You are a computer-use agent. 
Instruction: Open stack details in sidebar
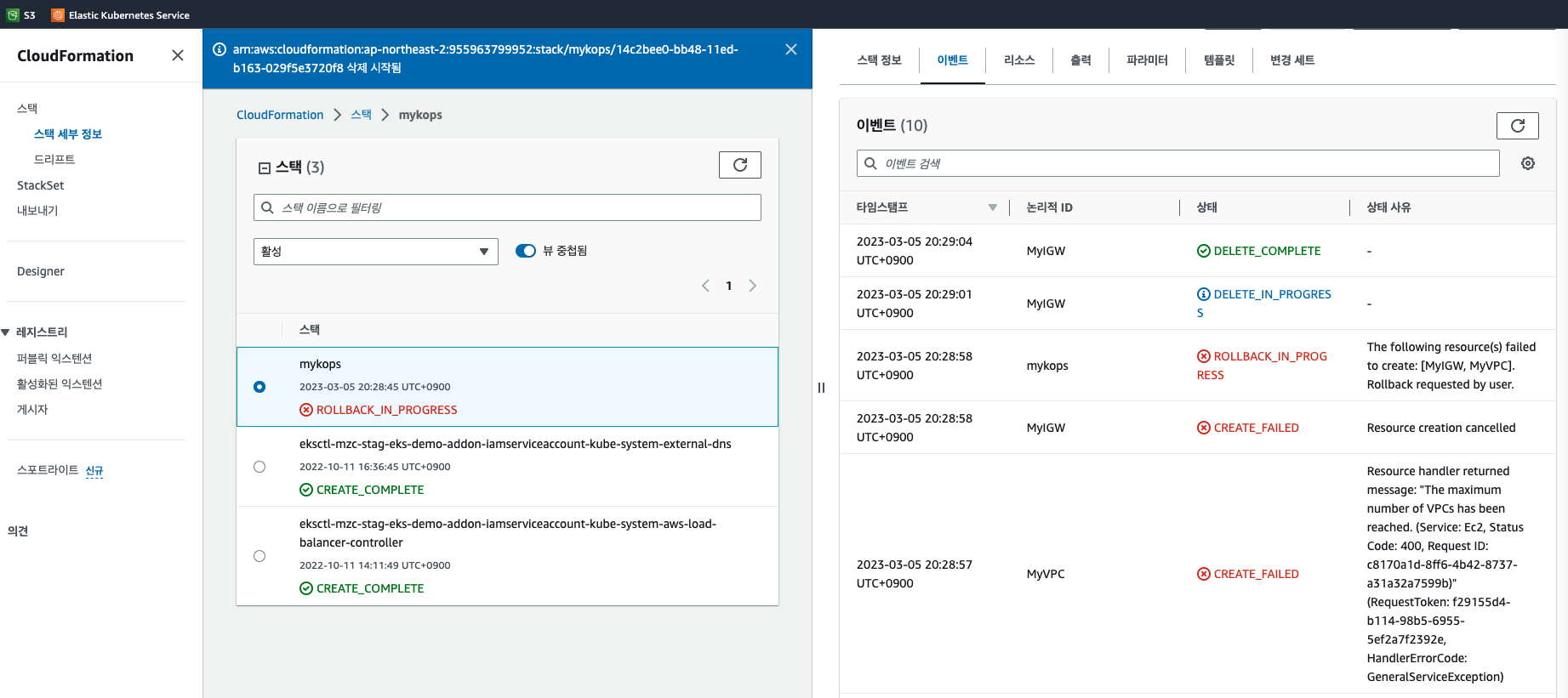pyautogui.click(x=68, y=134)
